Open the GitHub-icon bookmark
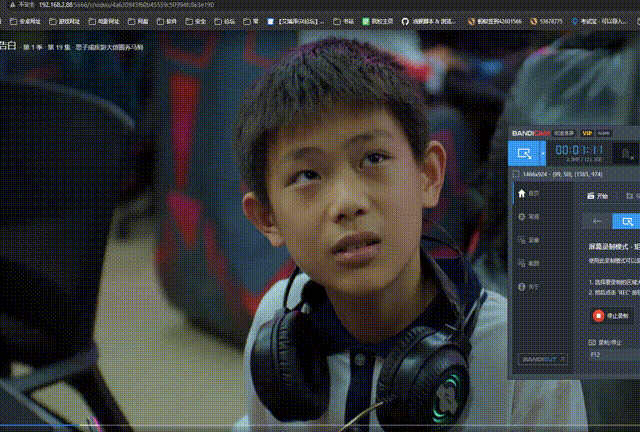 [429, 21]
